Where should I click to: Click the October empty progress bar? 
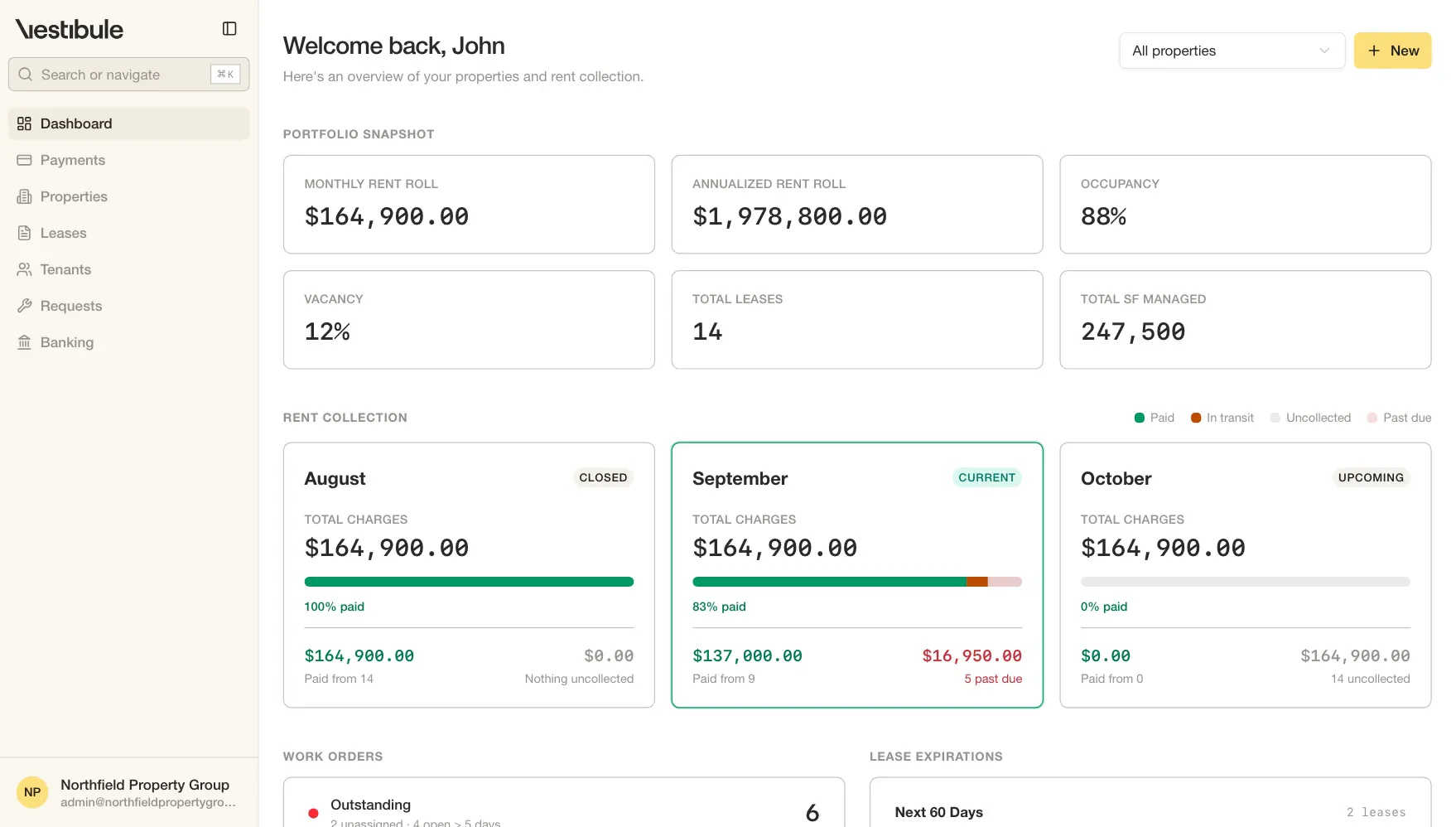click(x=1245, y=582)
